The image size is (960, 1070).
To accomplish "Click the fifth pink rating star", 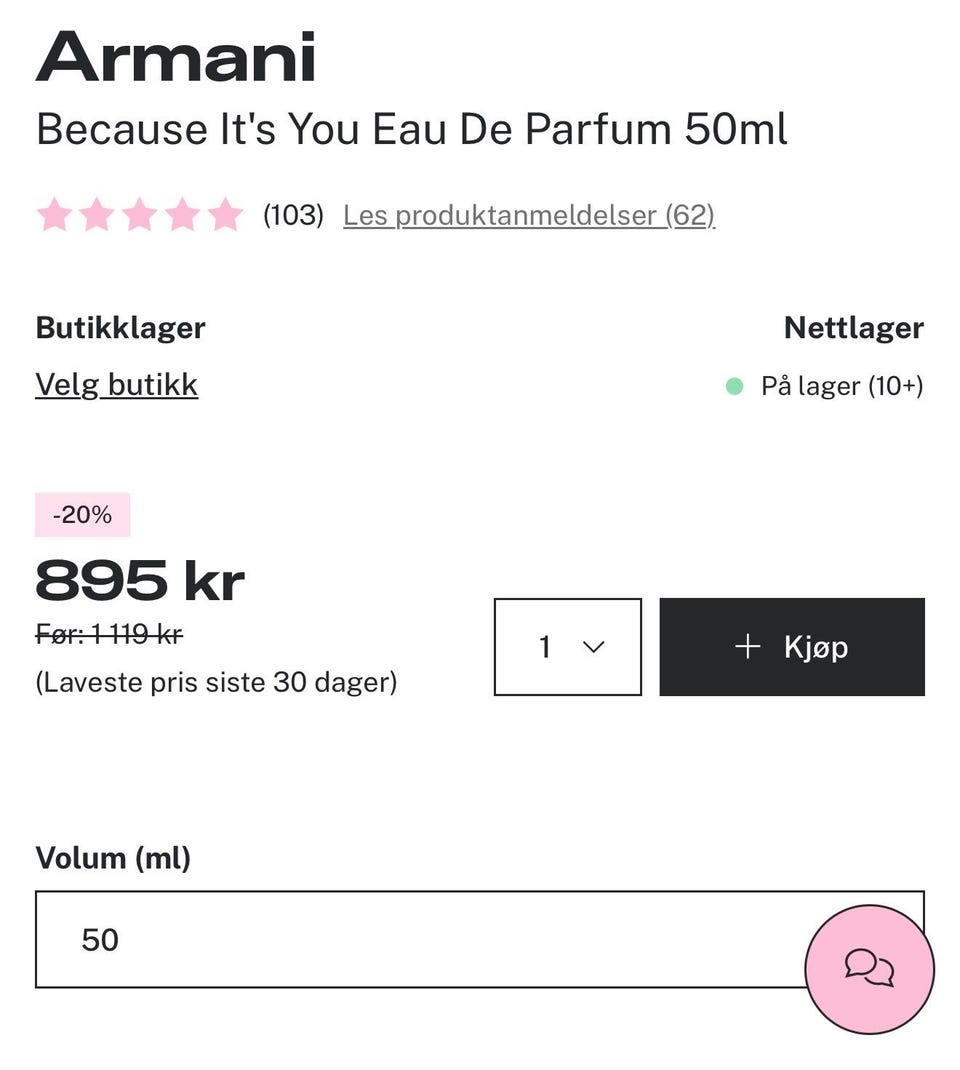I will (225, 214).
